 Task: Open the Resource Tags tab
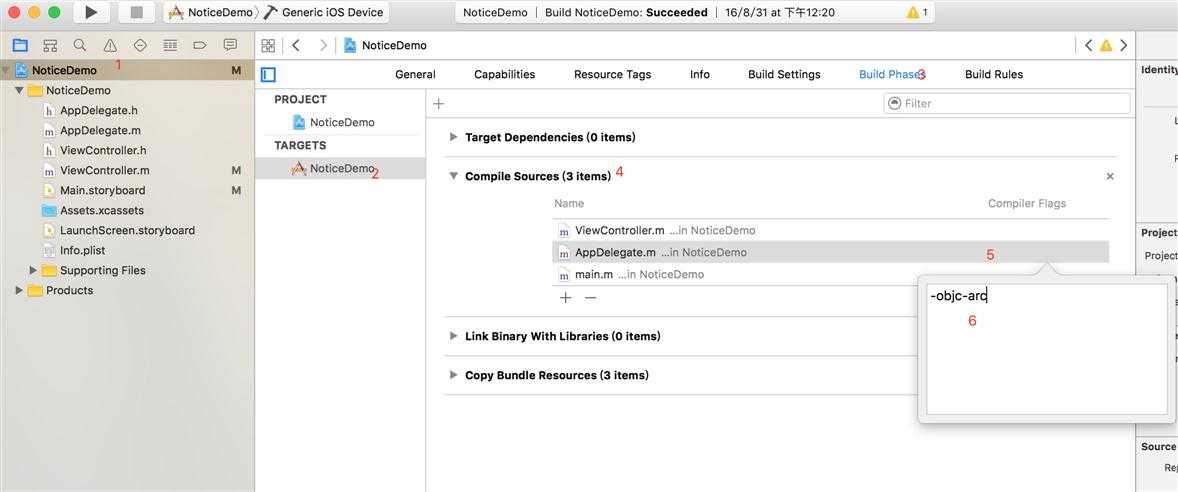tap(612, 74)
